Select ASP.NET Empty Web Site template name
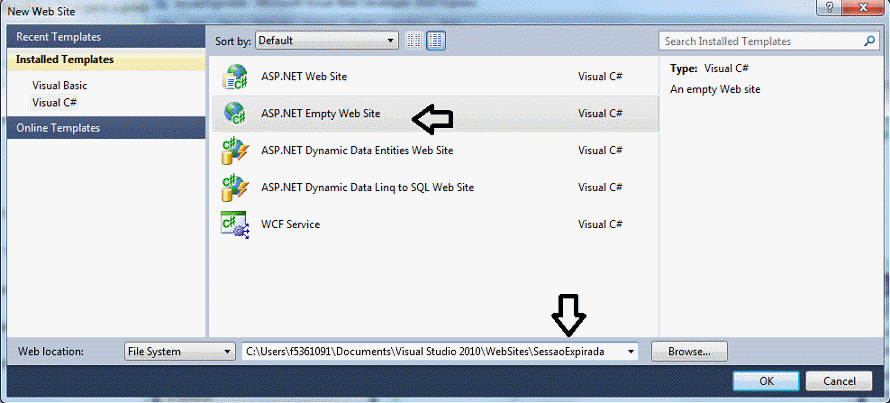The height and width of the screenshot is (403, 890). (320, 114)
